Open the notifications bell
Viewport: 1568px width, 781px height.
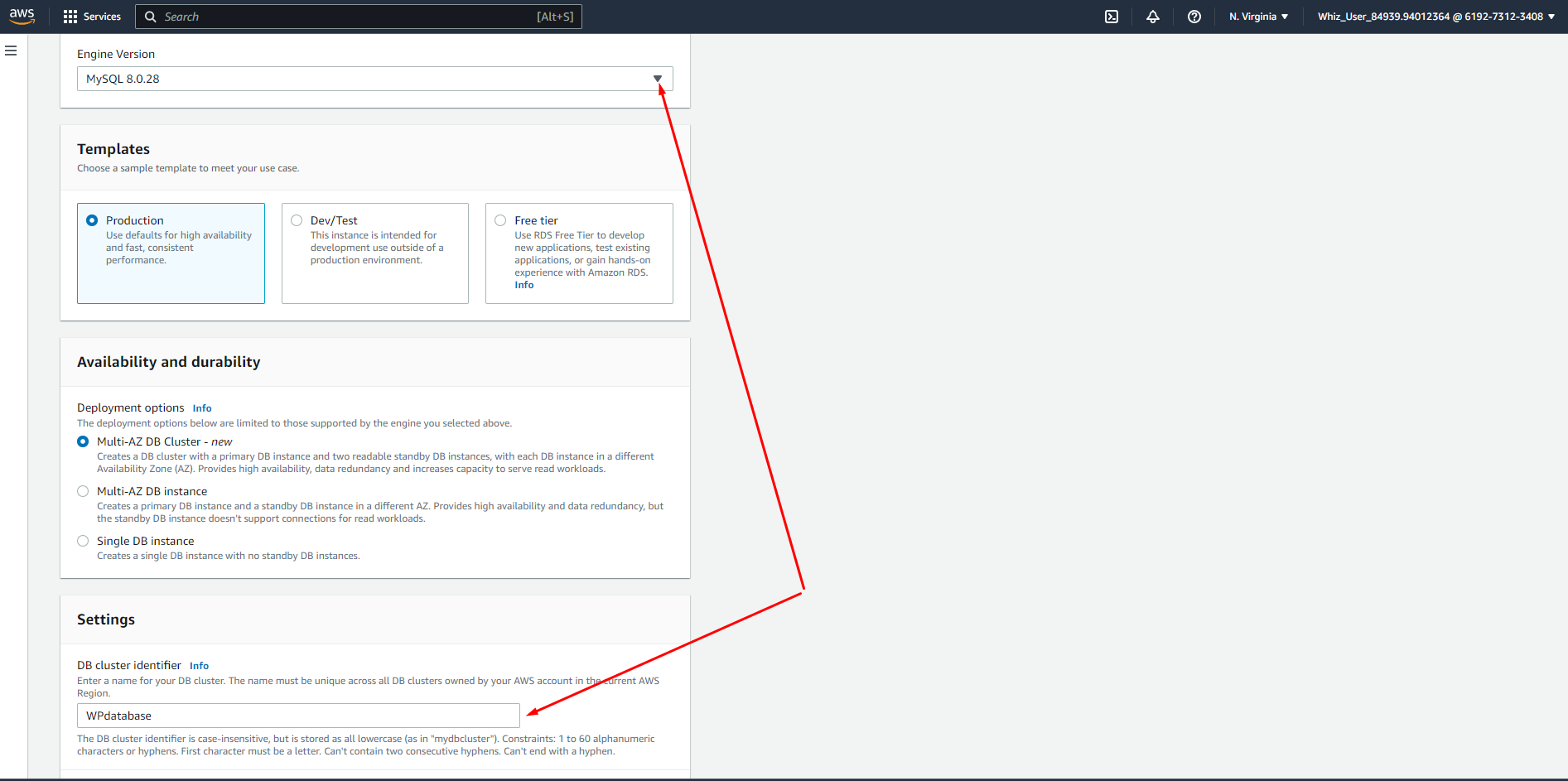(x=1153, y=17)
